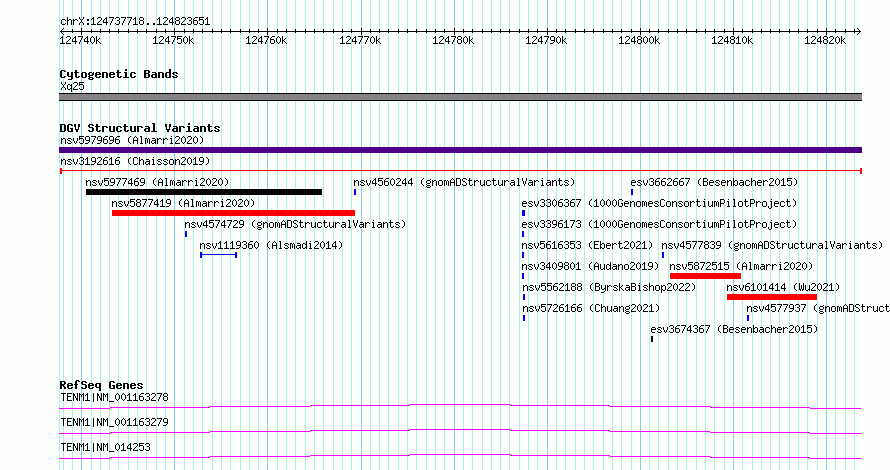Click the Cytogenetic Bands track title

(119, 74)
